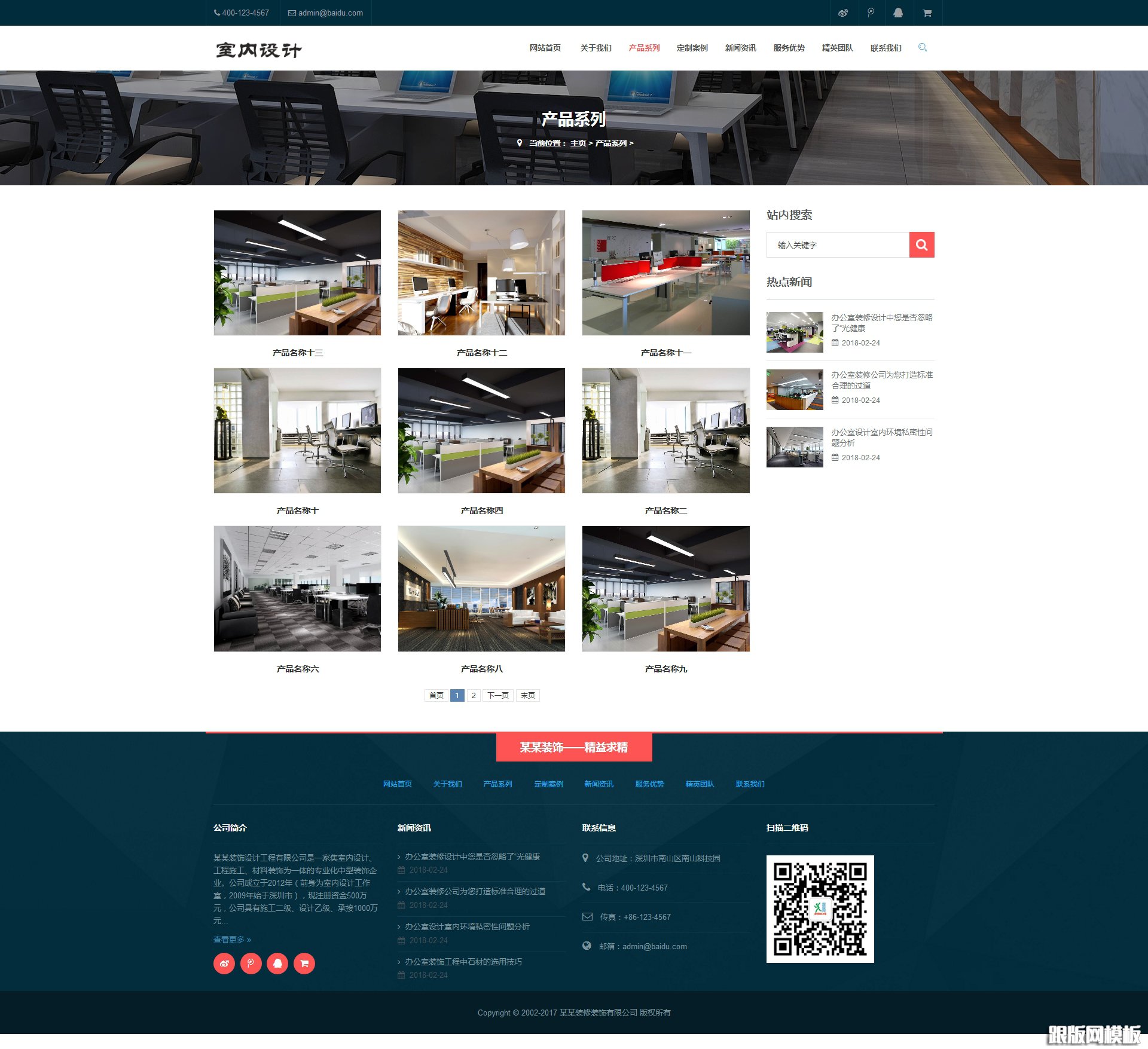The width and height of the screenshot is (1148, 1049).
Task: Open 关于我们 in the top navigation
Action: coord(596,48)
